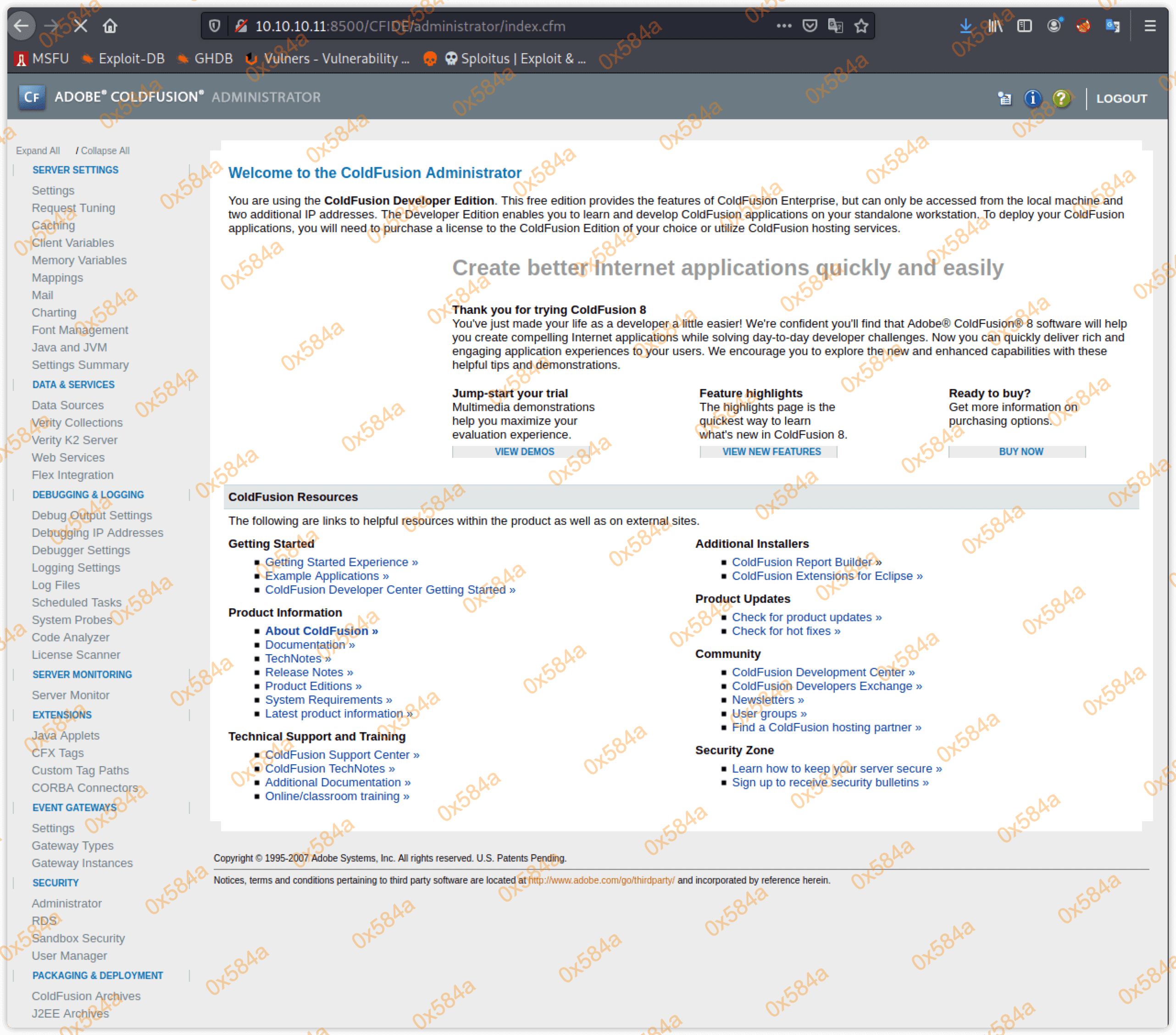Viewport: 1176px width, 1035px height.
Task: Open Scheduled Tasks in sidebar
Action: 77,602
